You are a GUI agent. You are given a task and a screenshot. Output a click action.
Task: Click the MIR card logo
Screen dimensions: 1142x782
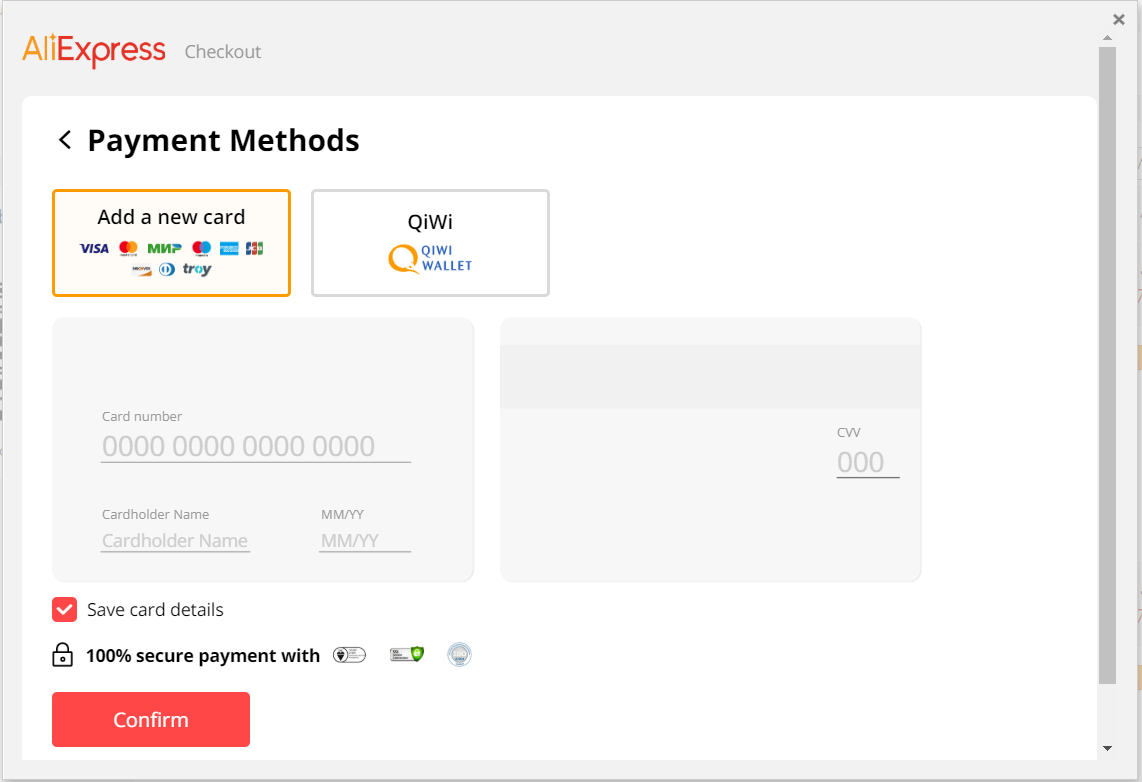click(165, 249)
